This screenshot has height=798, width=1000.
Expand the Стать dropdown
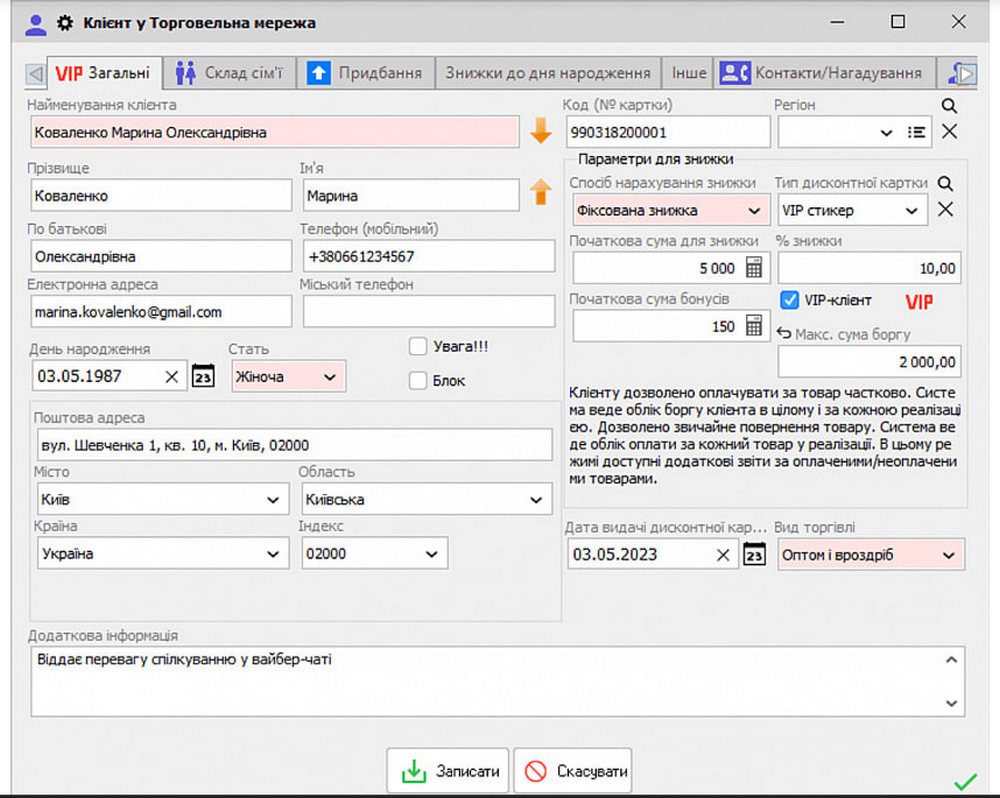coord(330,377)
